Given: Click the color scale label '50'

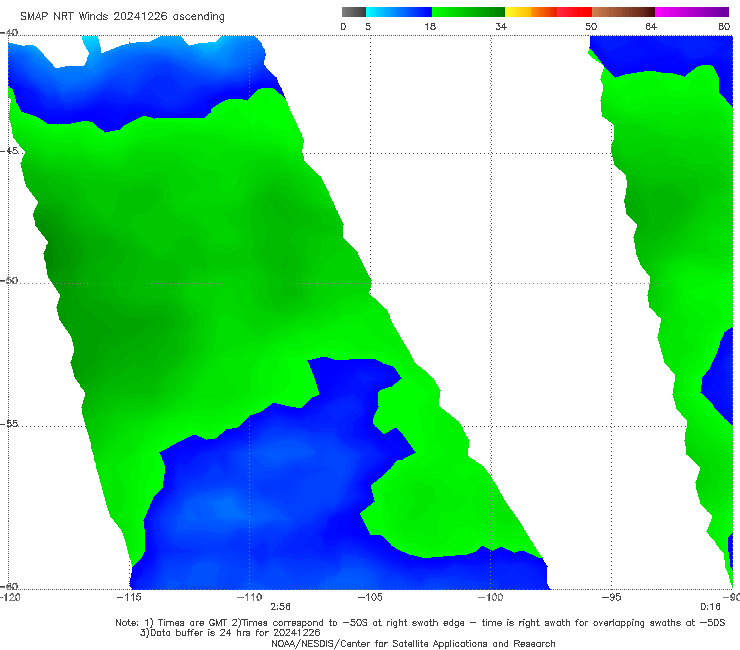Looking at the screenshot, I should pos(591,26).
